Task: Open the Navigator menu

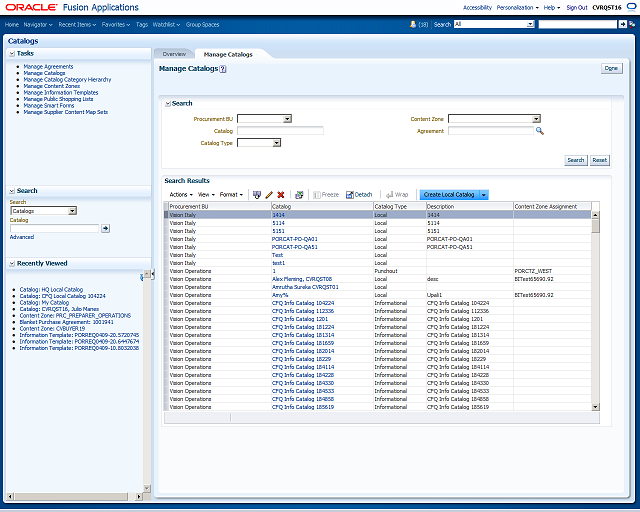Action: point(38,24)
